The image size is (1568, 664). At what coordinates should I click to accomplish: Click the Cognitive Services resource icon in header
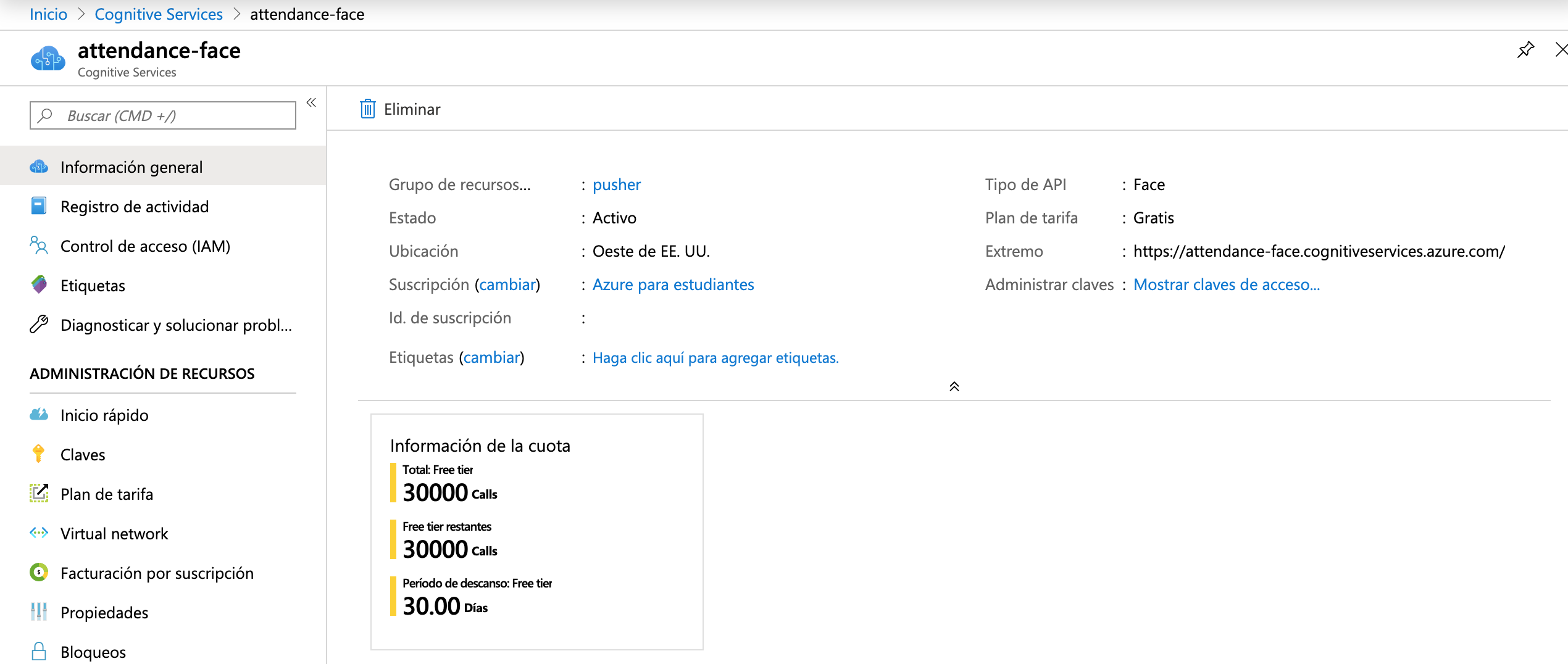(48, 59)
